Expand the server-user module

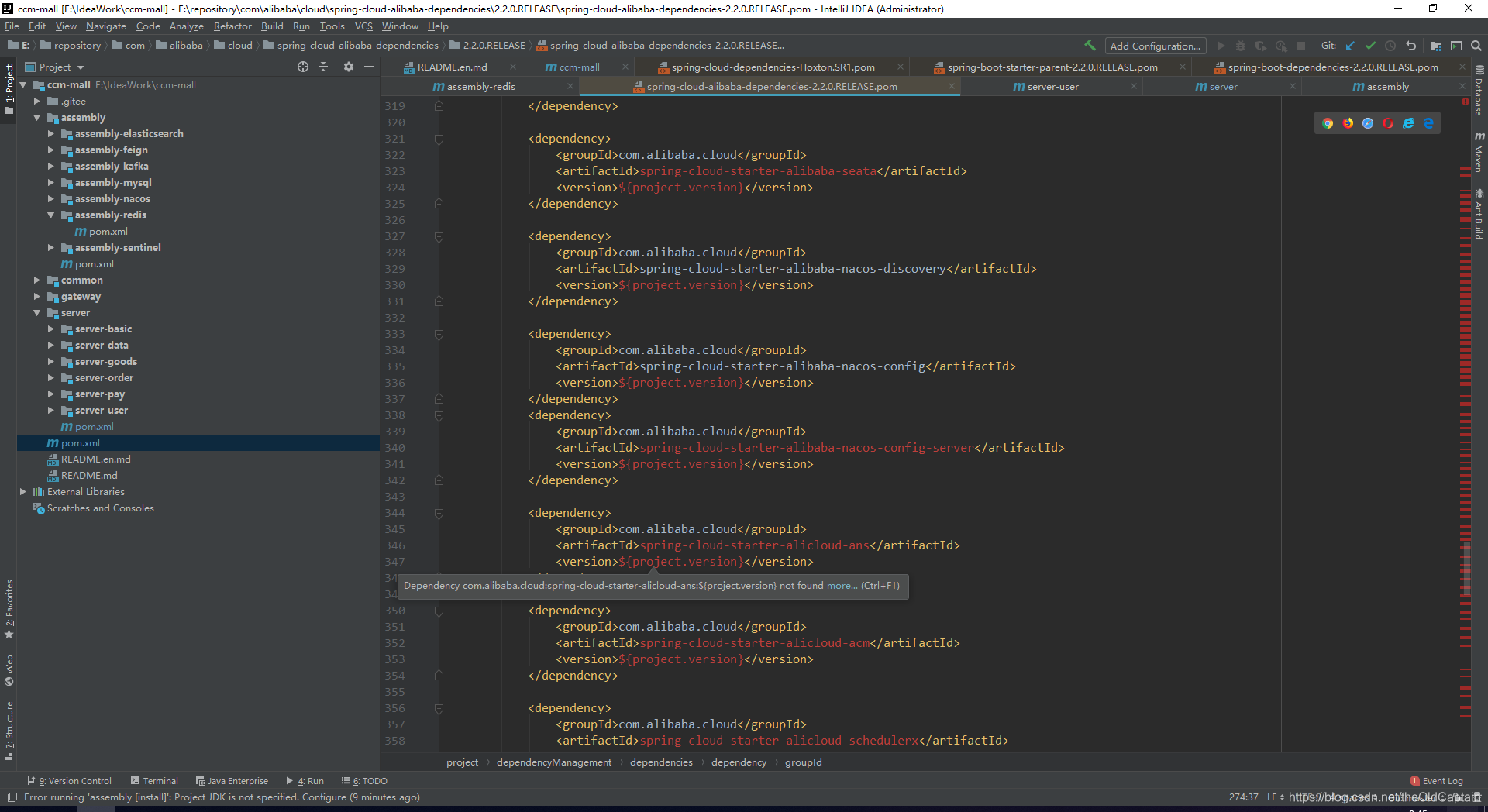51,411
